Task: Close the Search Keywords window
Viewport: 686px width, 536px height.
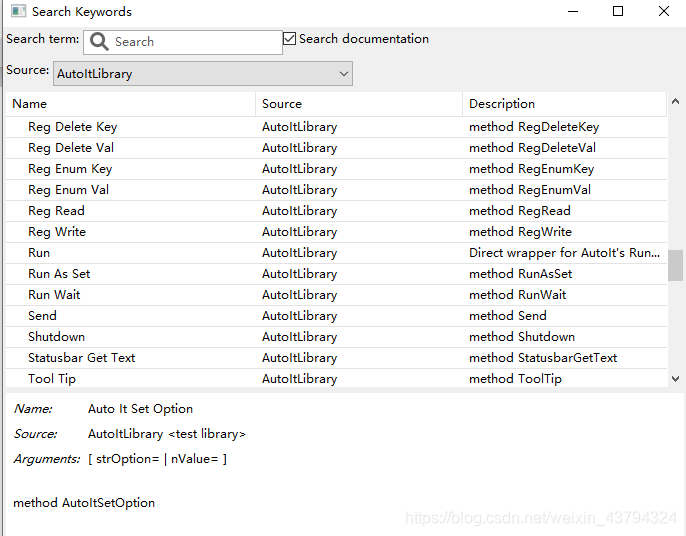Action: click(664, 11)
